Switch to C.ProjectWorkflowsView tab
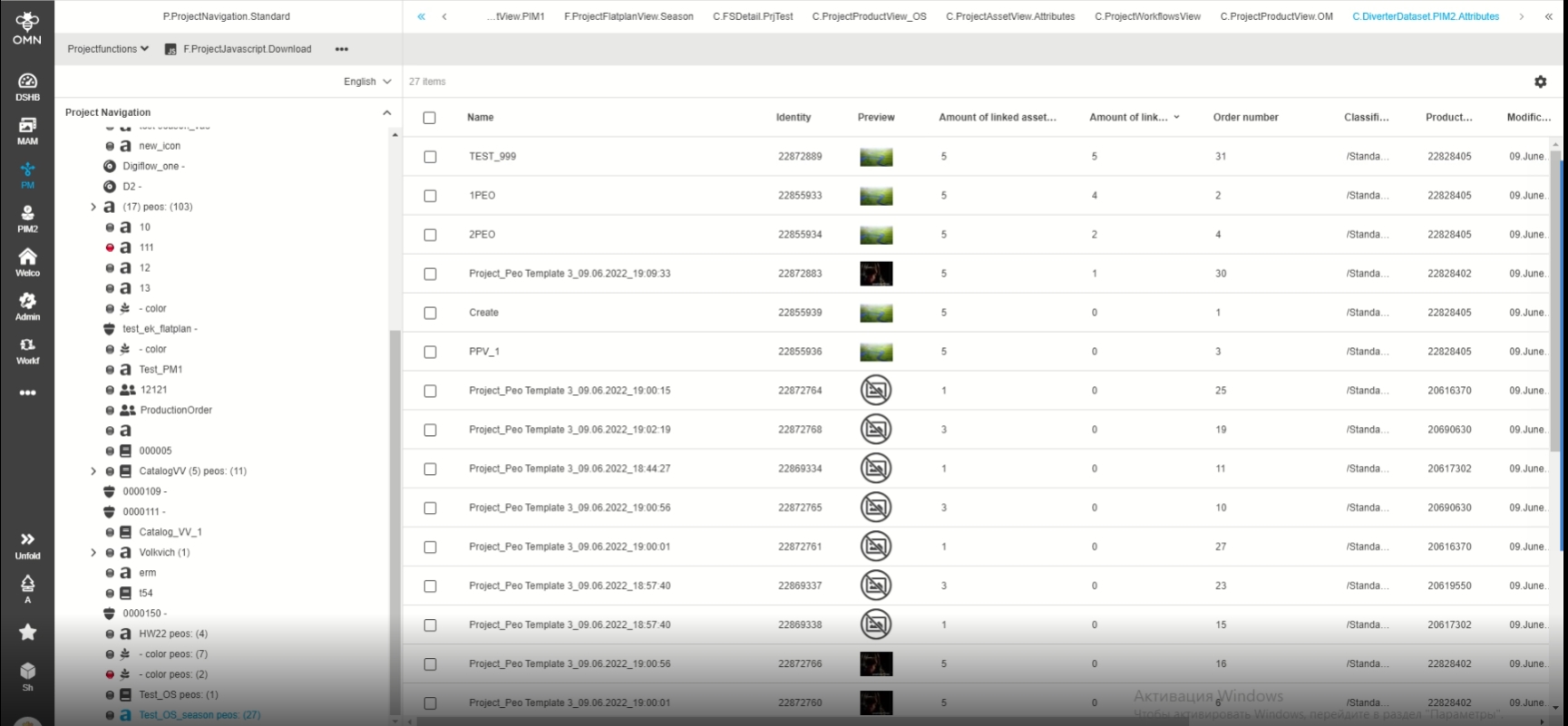 [1147, 16]
